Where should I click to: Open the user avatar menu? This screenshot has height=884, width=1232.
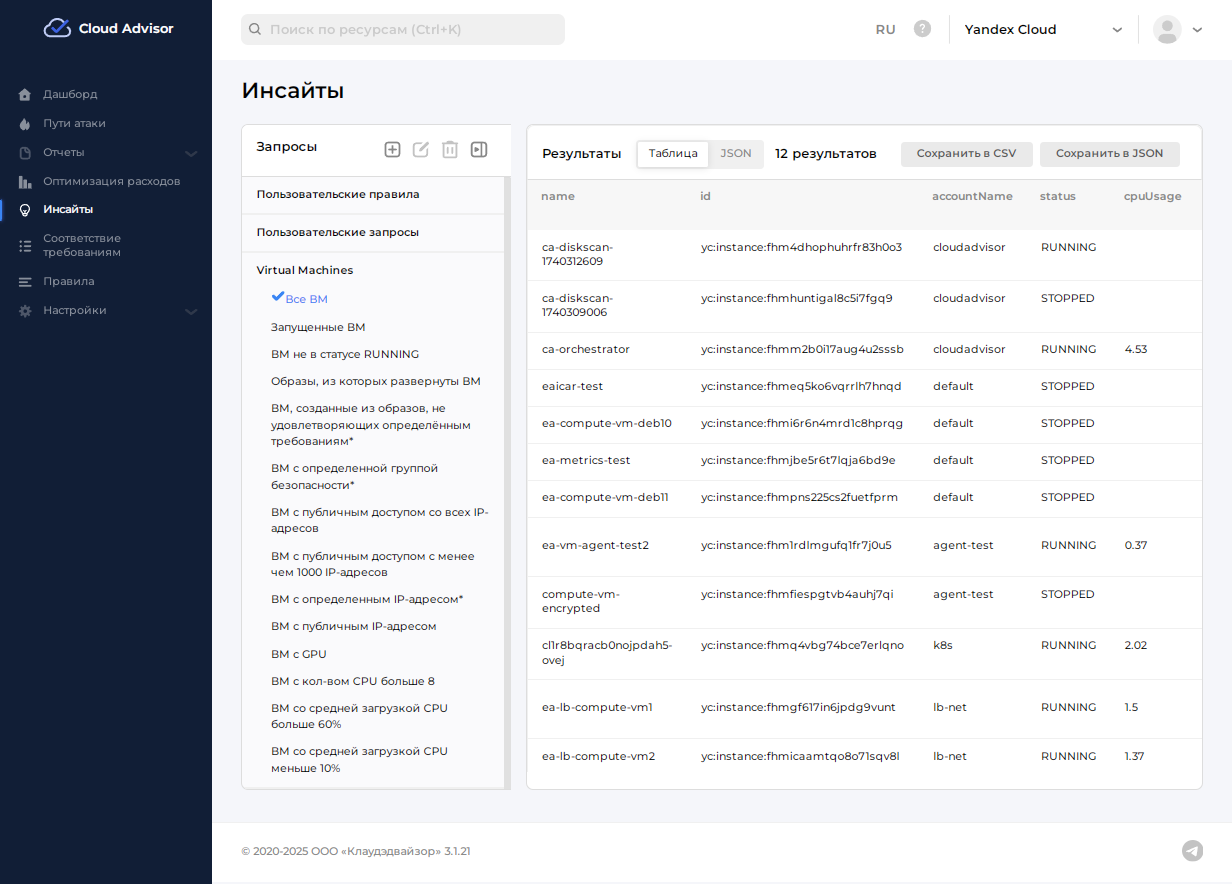[x=1178, y=29]
